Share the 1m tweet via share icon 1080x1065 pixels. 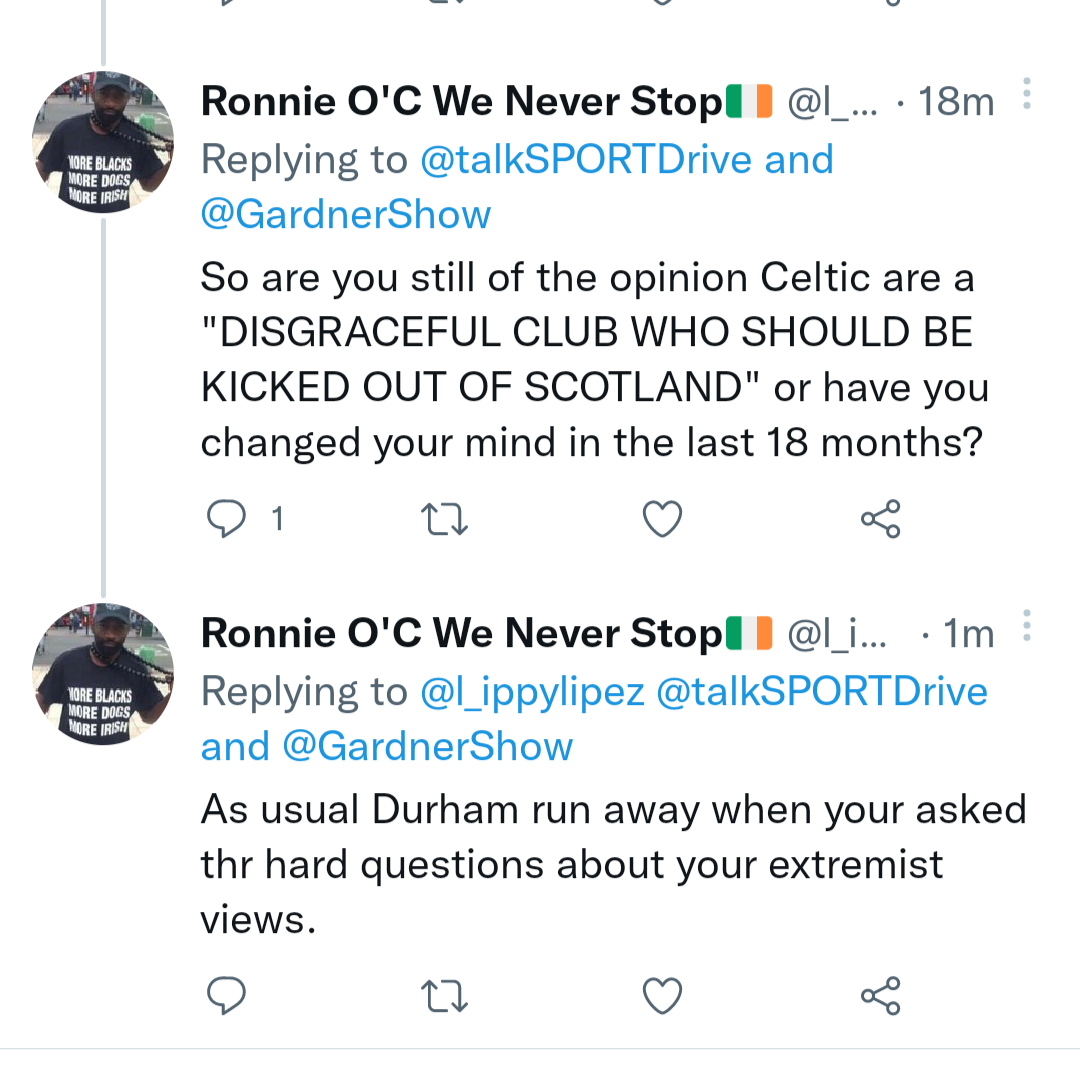pyautogui.click(x=881, y=995)
